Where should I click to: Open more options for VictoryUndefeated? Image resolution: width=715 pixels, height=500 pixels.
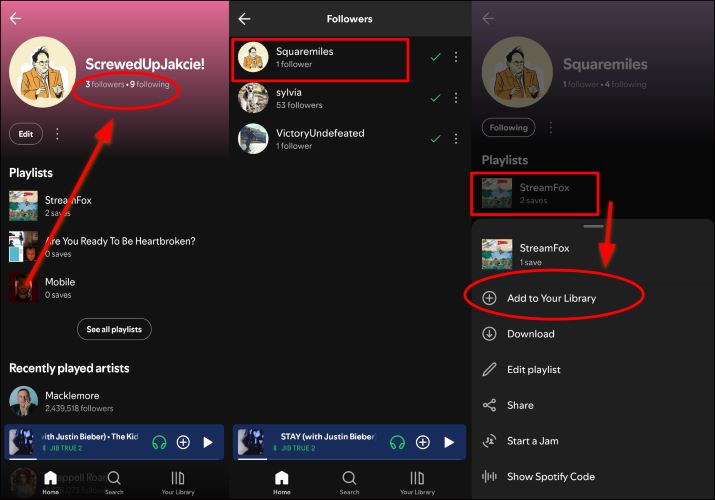(456, 139)
